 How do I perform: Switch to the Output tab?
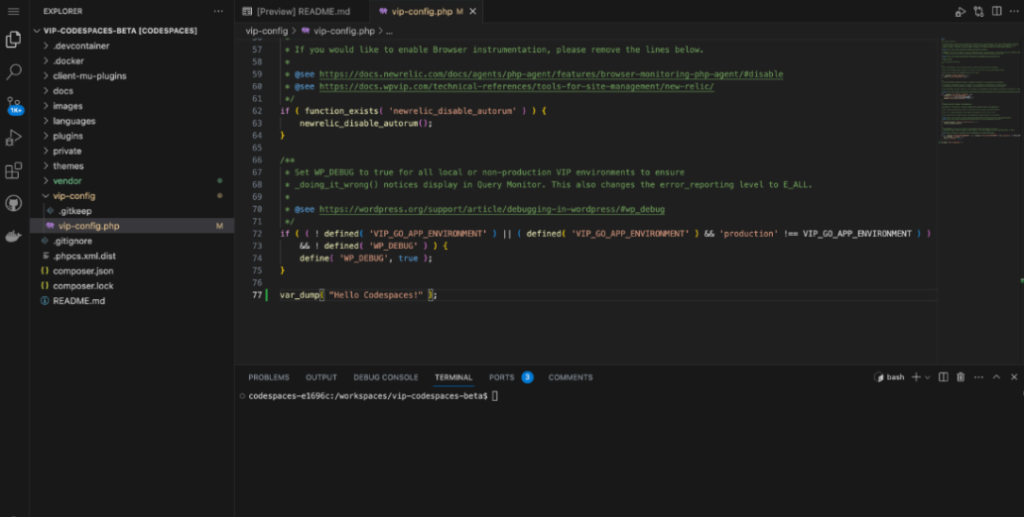[321, 377]
